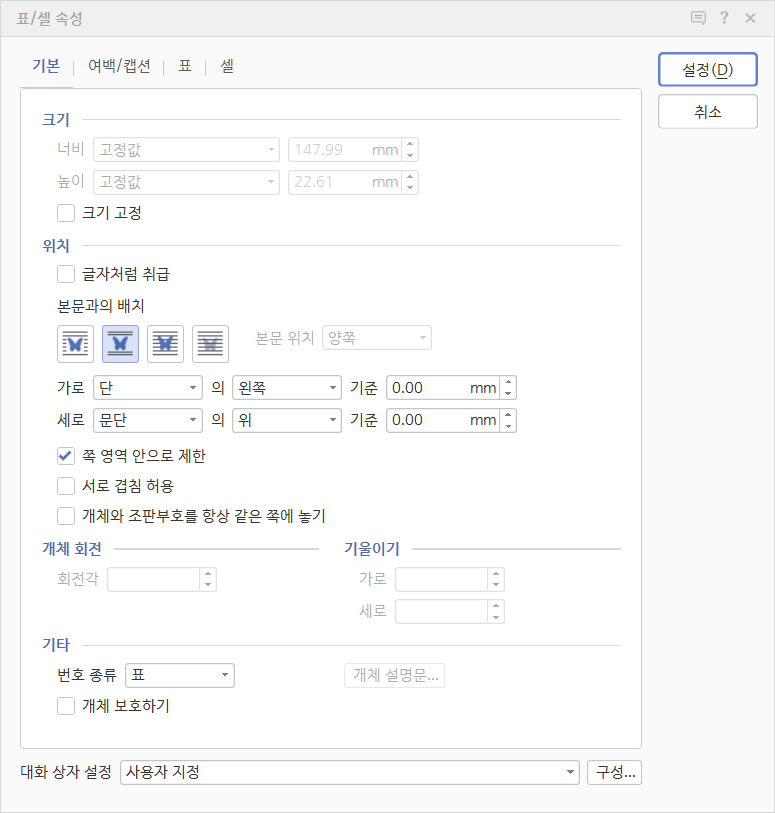This screenshot has height=813, width=775.
Task: Uncheck 쪽 영역 안으로 제한
Action: coord(66,456)
